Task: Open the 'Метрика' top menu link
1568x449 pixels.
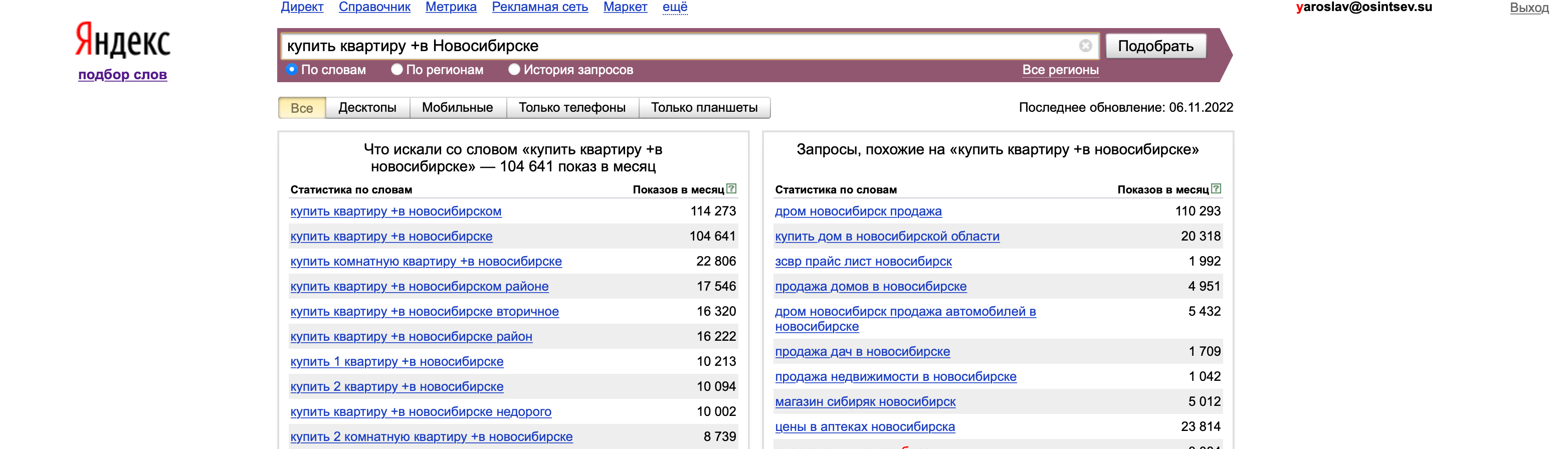Action: click(x=451, y=7)
